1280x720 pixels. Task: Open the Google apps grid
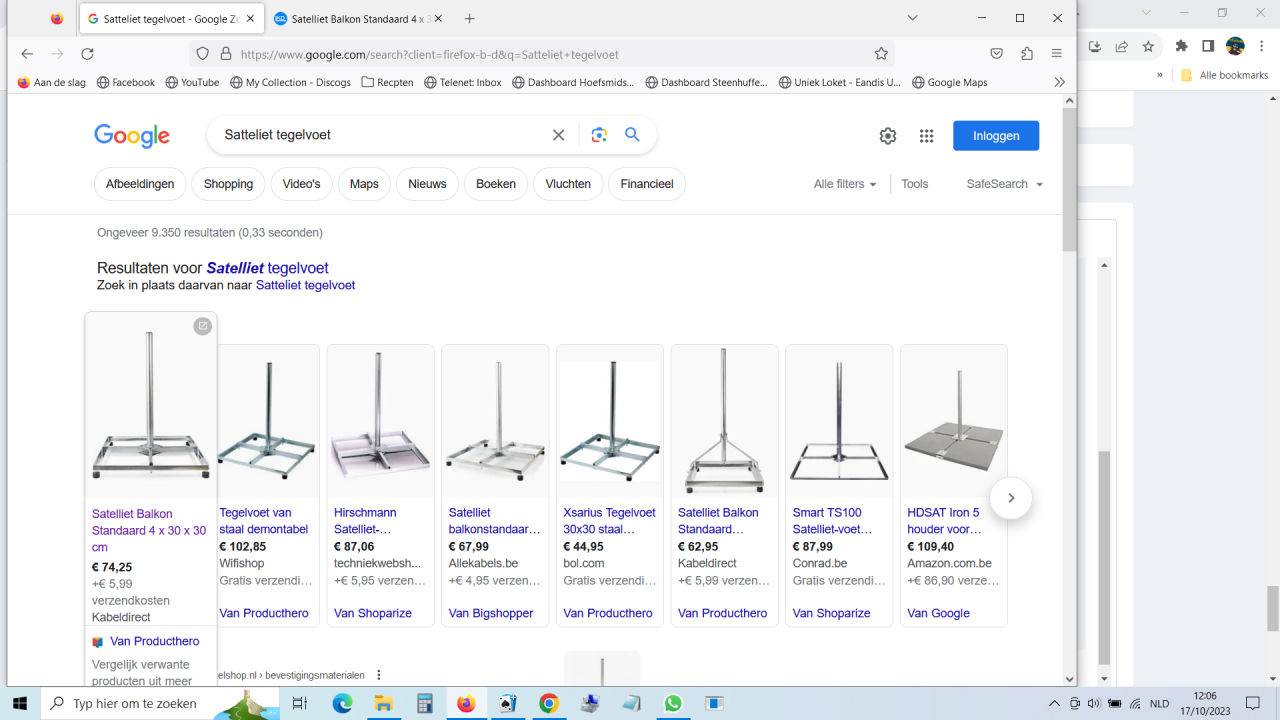pyautogui.click(x=926, y=136)
